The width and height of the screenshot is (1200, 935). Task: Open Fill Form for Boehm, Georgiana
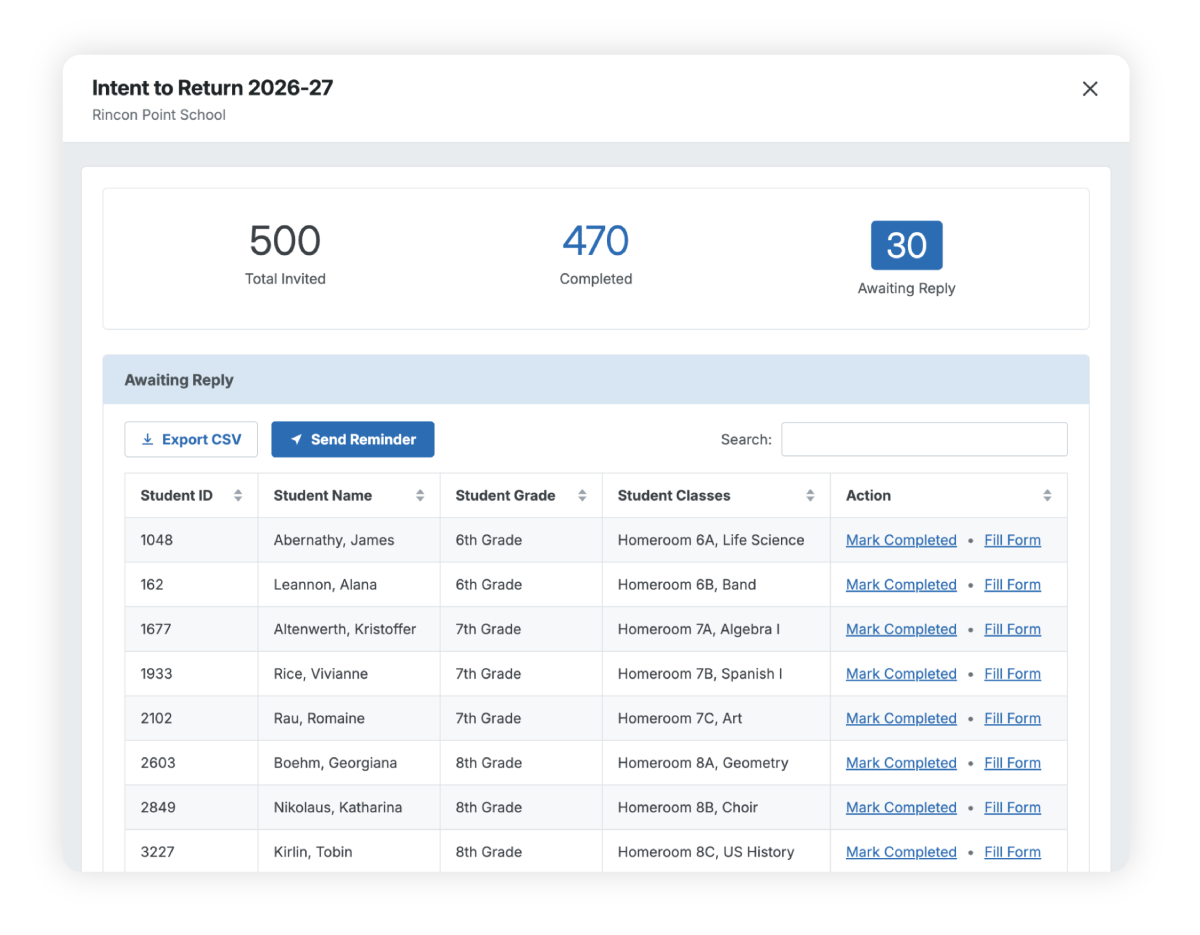(1012, 763)
